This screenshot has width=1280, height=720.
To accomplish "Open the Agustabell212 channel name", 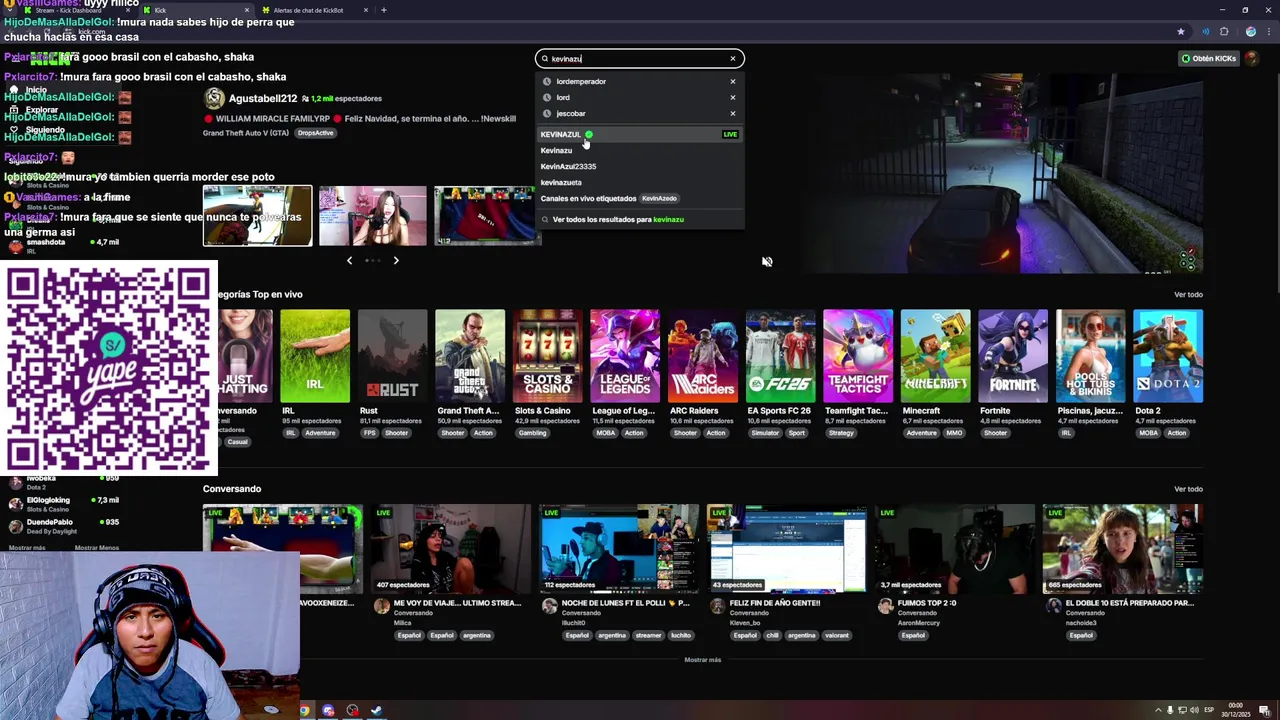I will click(263, 99).
